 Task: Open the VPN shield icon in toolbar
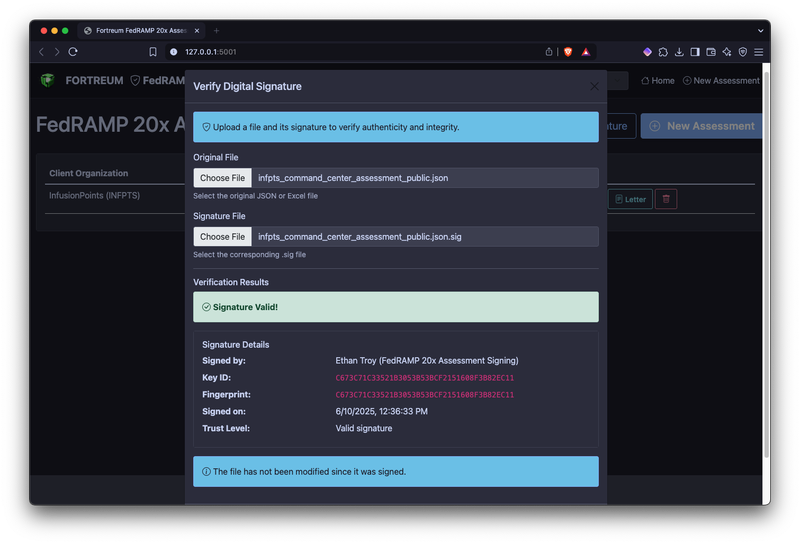coord(743,52)
